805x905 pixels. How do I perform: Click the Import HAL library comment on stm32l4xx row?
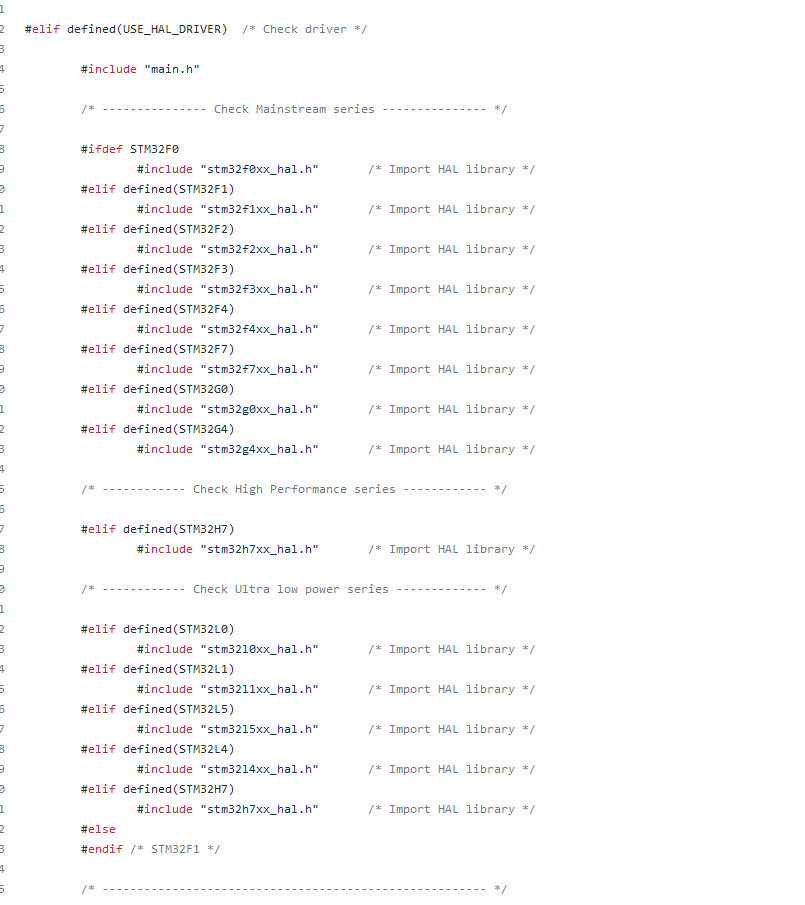click(x=451, y=769)
